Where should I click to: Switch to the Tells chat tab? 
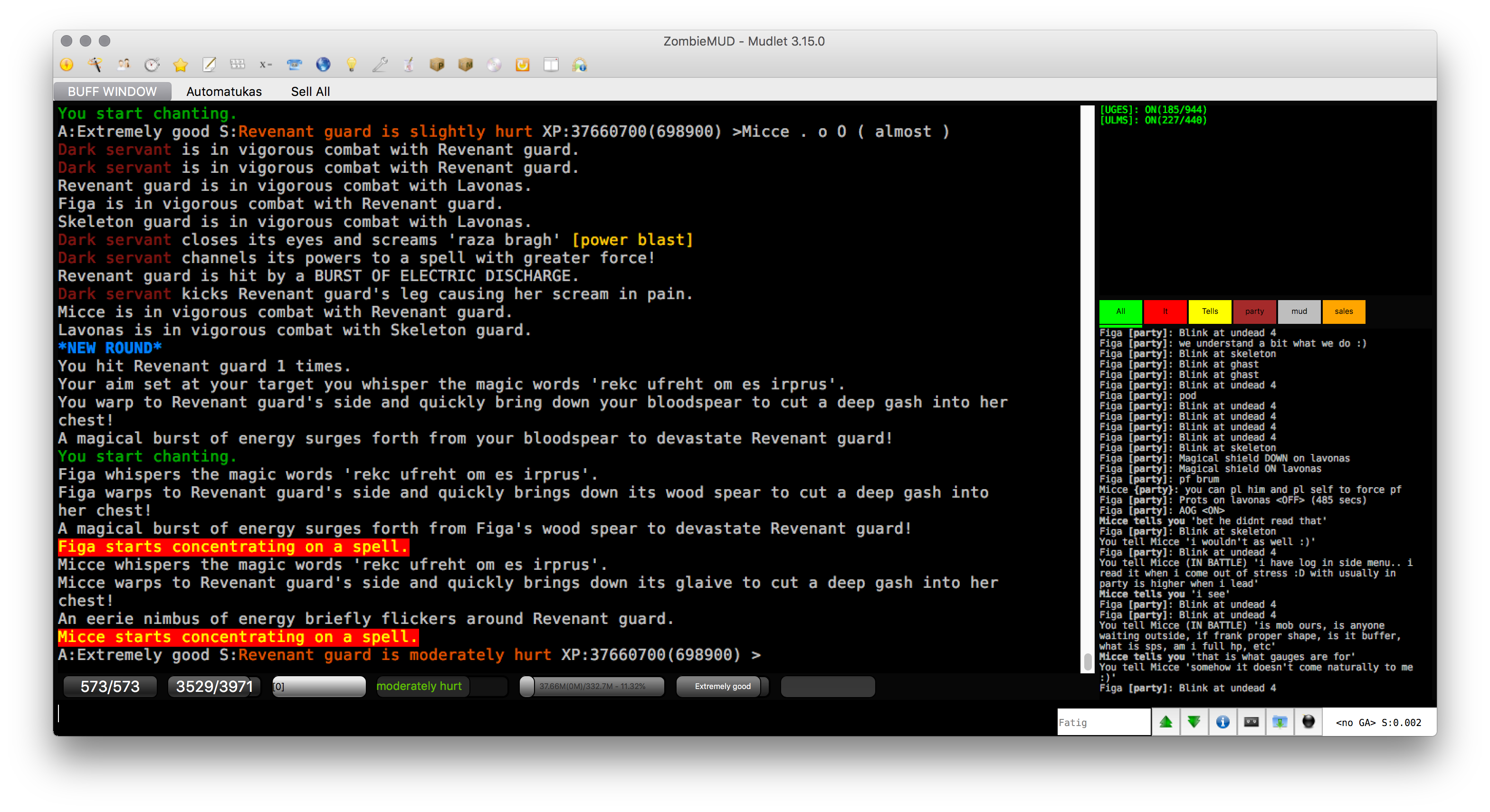[1210, 312]
